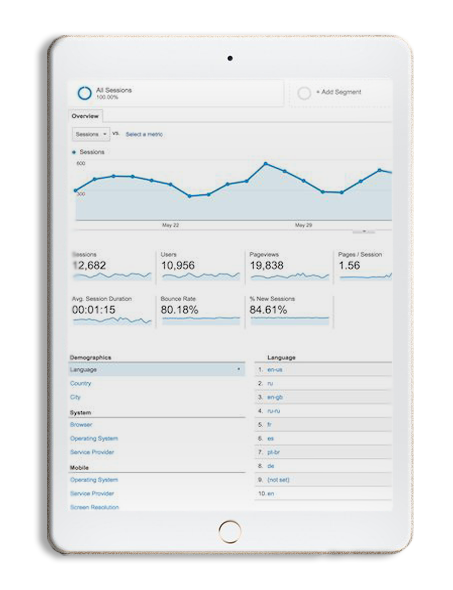Click the small handle below the chart
This screenshot has height=590, width=453.
pos(363,232)
